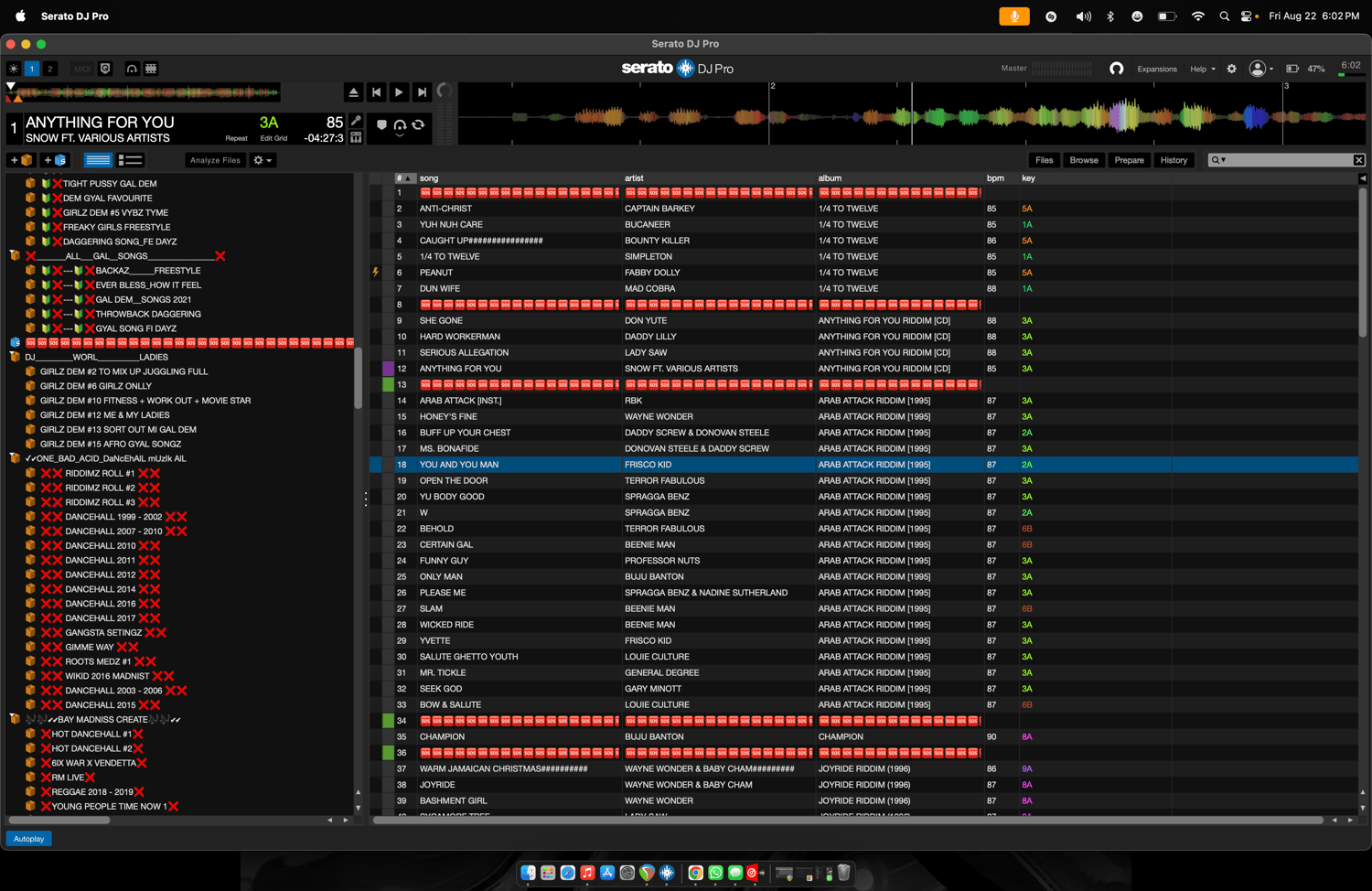Toggle Repeat for deck 1
Screen dimensions: 1372x891
coord(236,138)
